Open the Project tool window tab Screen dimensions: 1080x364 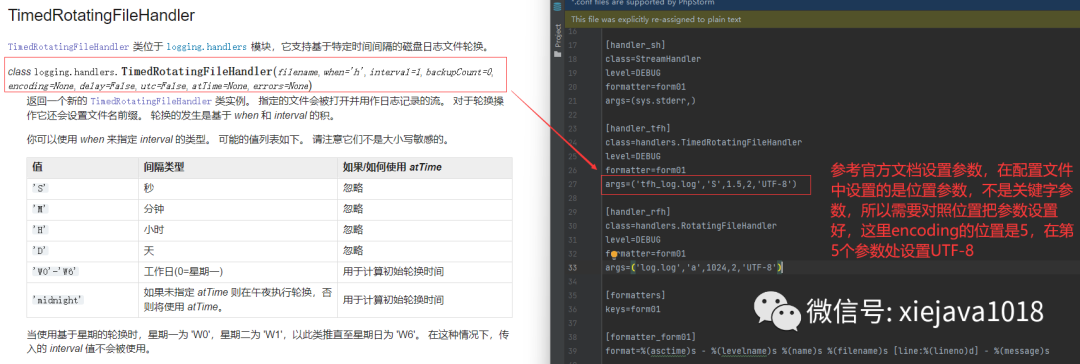pyautogui.click(x=558, y=40)
